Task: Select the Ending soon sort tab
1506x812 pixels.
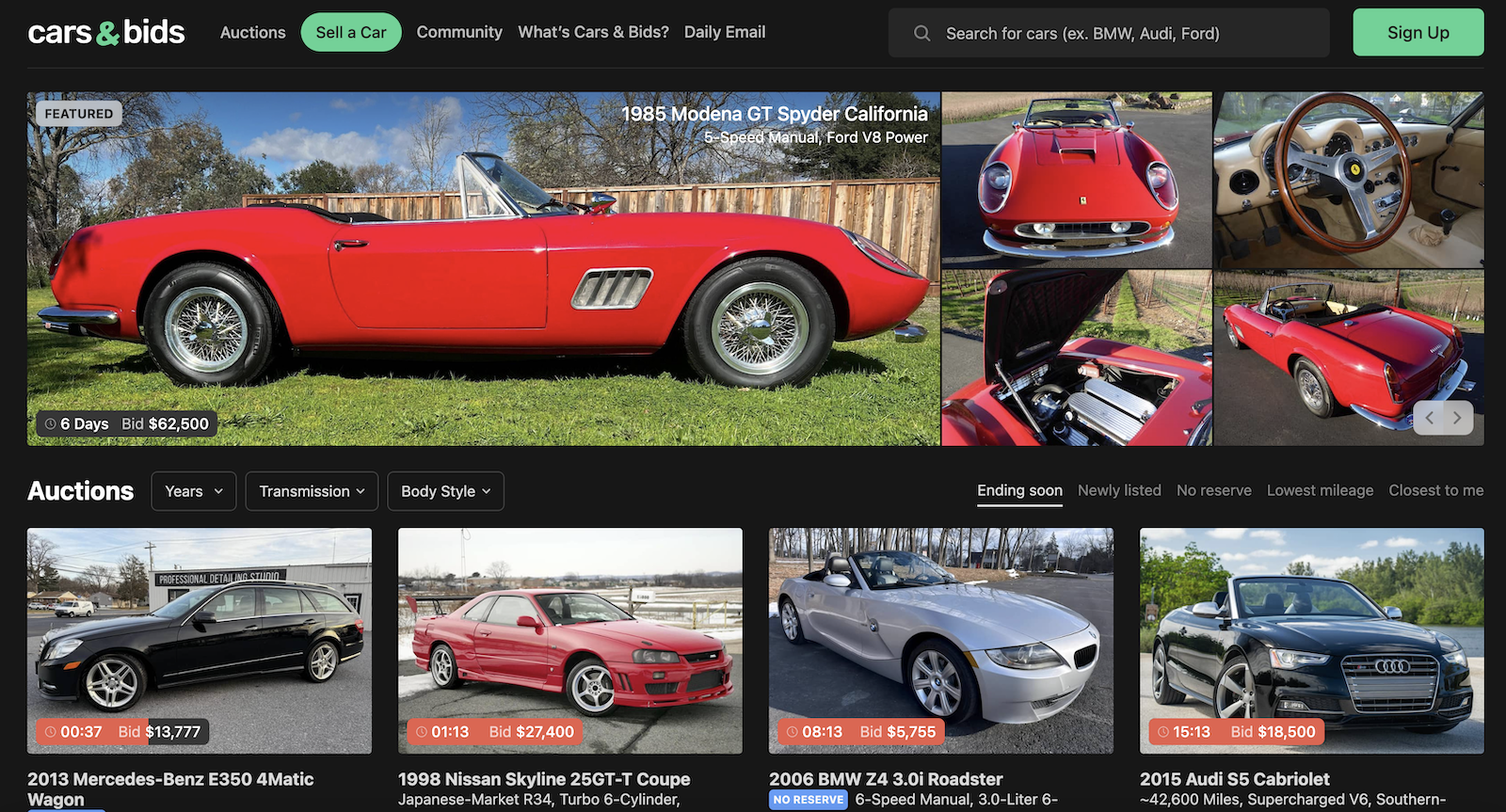Action: coord(1019,490)
